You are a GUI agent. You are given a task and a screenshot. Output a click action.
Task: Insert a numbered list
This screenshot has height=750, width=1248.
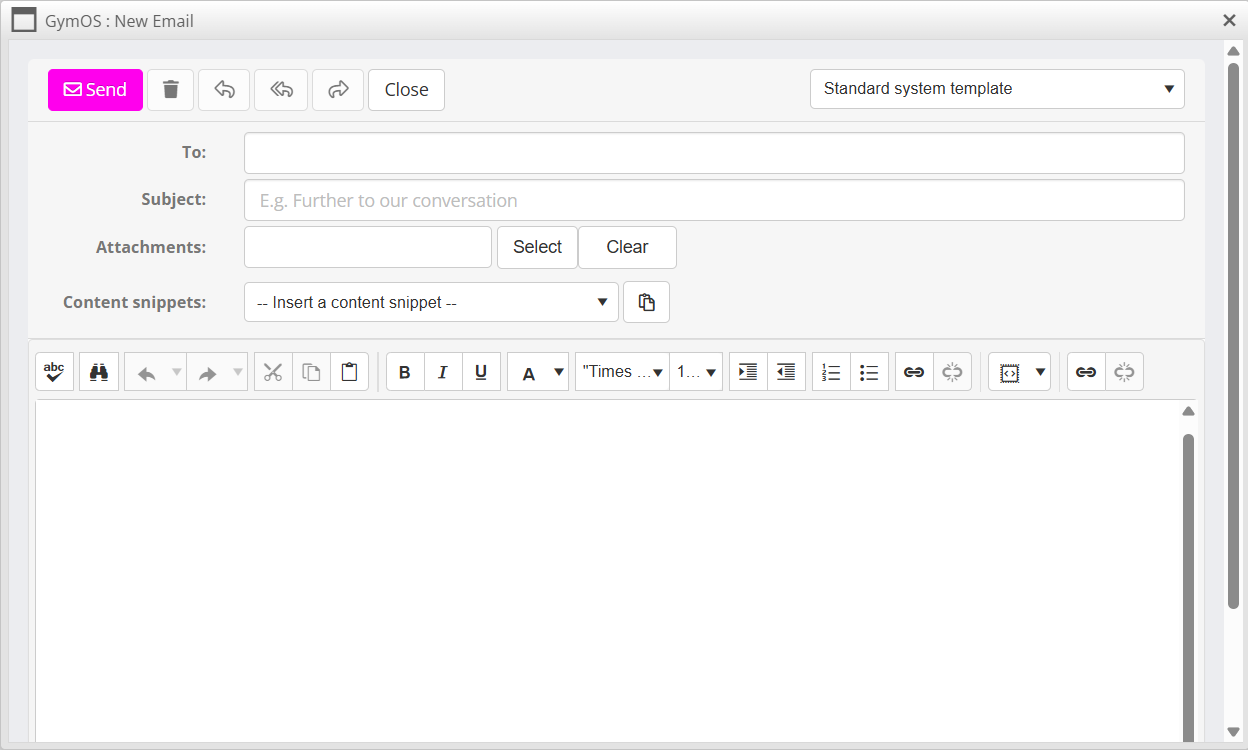(x=831, y=372)
